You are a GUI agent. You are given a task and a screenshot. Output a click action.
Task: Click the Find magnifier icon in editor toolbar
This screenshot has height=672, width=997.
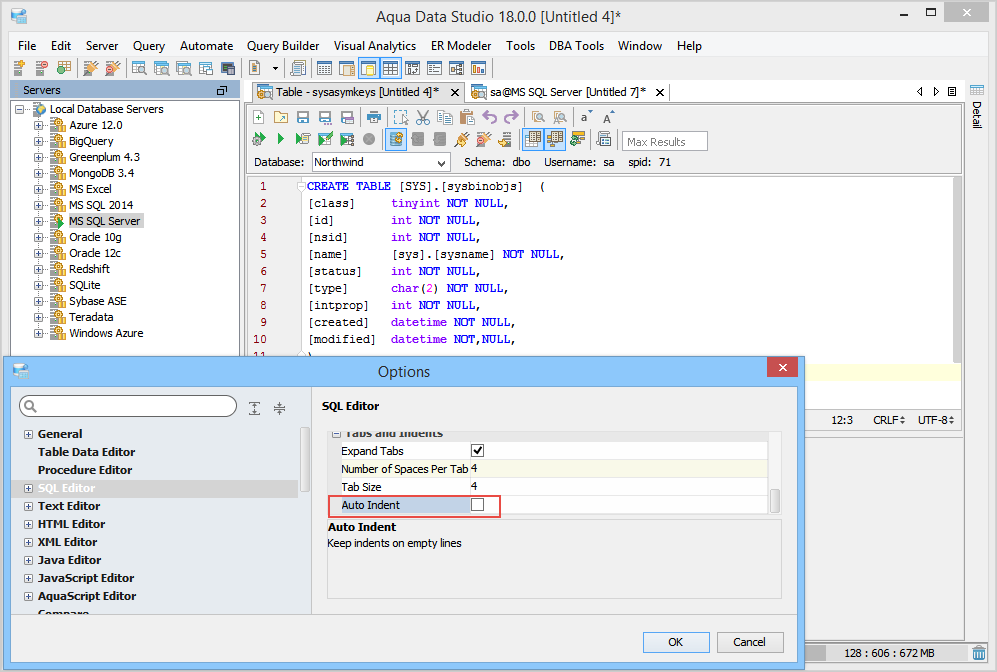(x=538, y=117)
